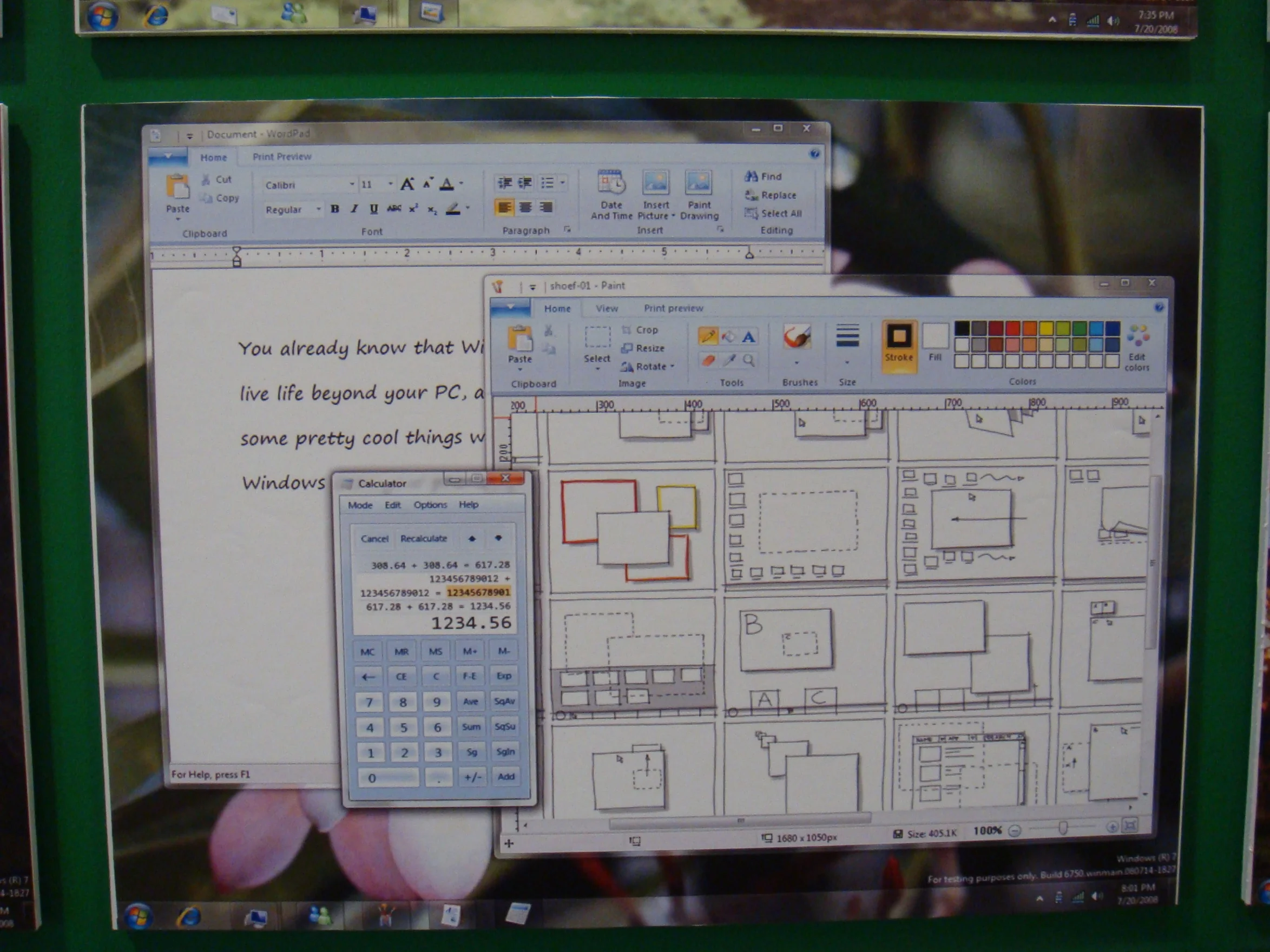
Task: Toggle Bold formatting in WordPad
Action: (x=335, y=209)
